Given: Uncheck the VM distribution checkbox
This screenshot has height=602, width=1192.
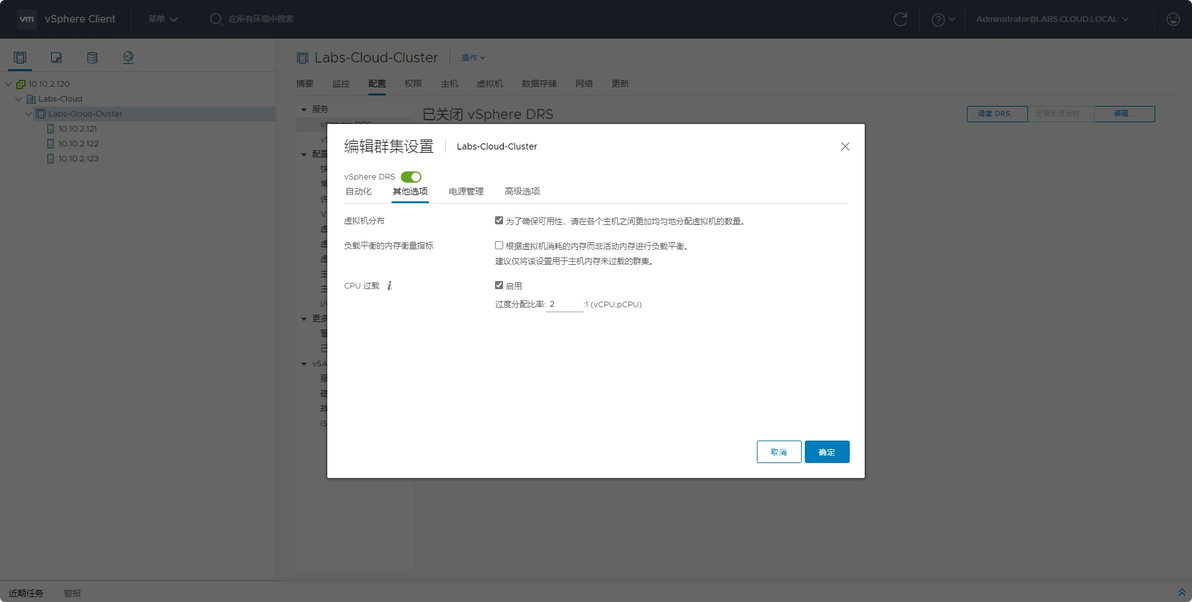Looking at the screenshot, I should (499, 220).
